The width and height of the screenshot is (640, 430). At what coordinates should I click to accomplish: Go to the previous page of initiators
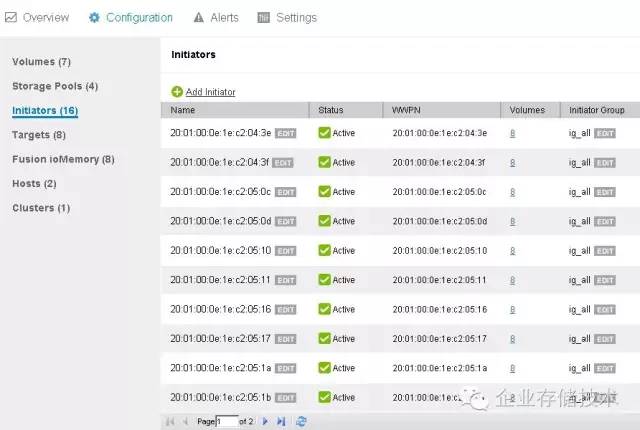pos(185,421)
